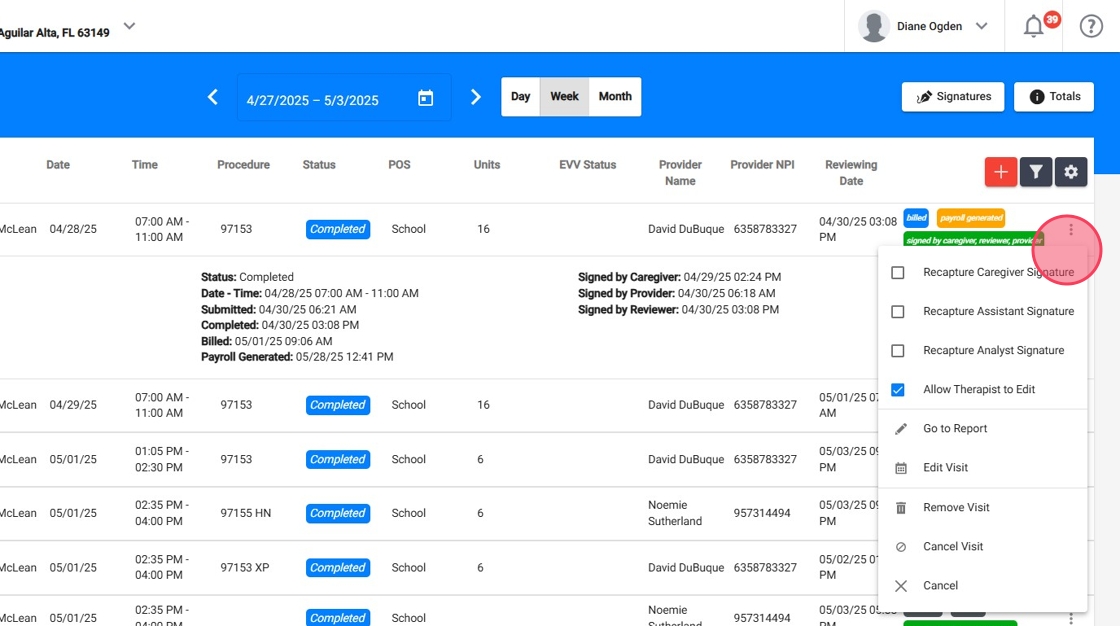Viewport: 1120px width, 626px height.
Task: Click the notifications bell icon
Action: pos(1034,27)
